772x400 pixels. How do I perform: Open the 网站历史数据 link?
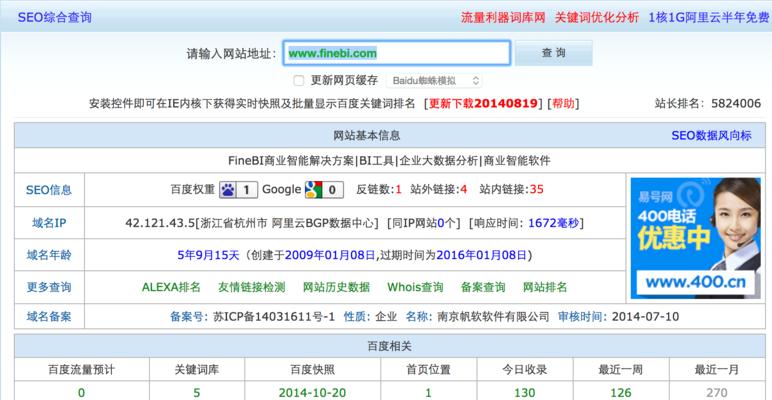[336, 287]
